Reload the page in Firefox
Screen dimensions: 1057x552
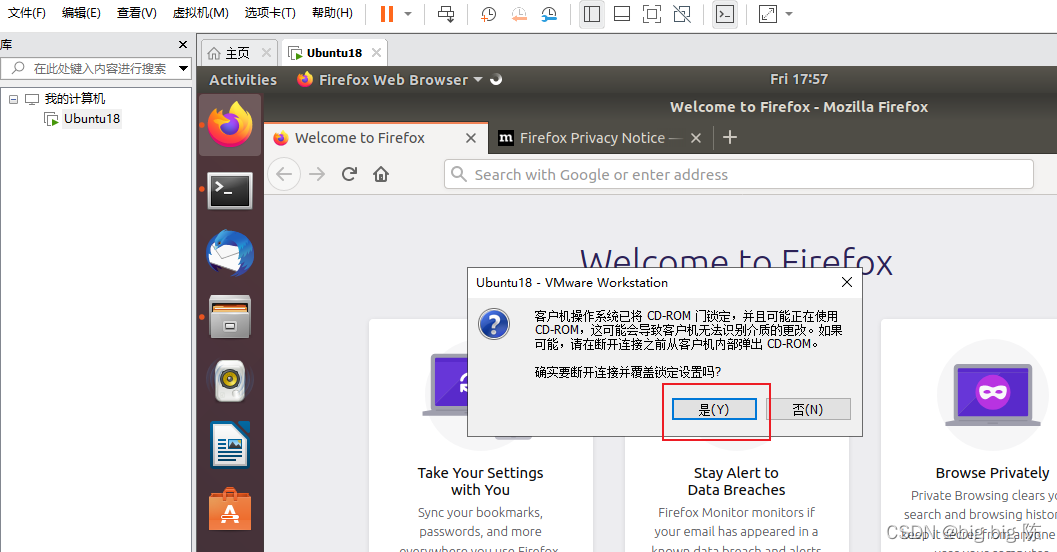click(349, 174)
